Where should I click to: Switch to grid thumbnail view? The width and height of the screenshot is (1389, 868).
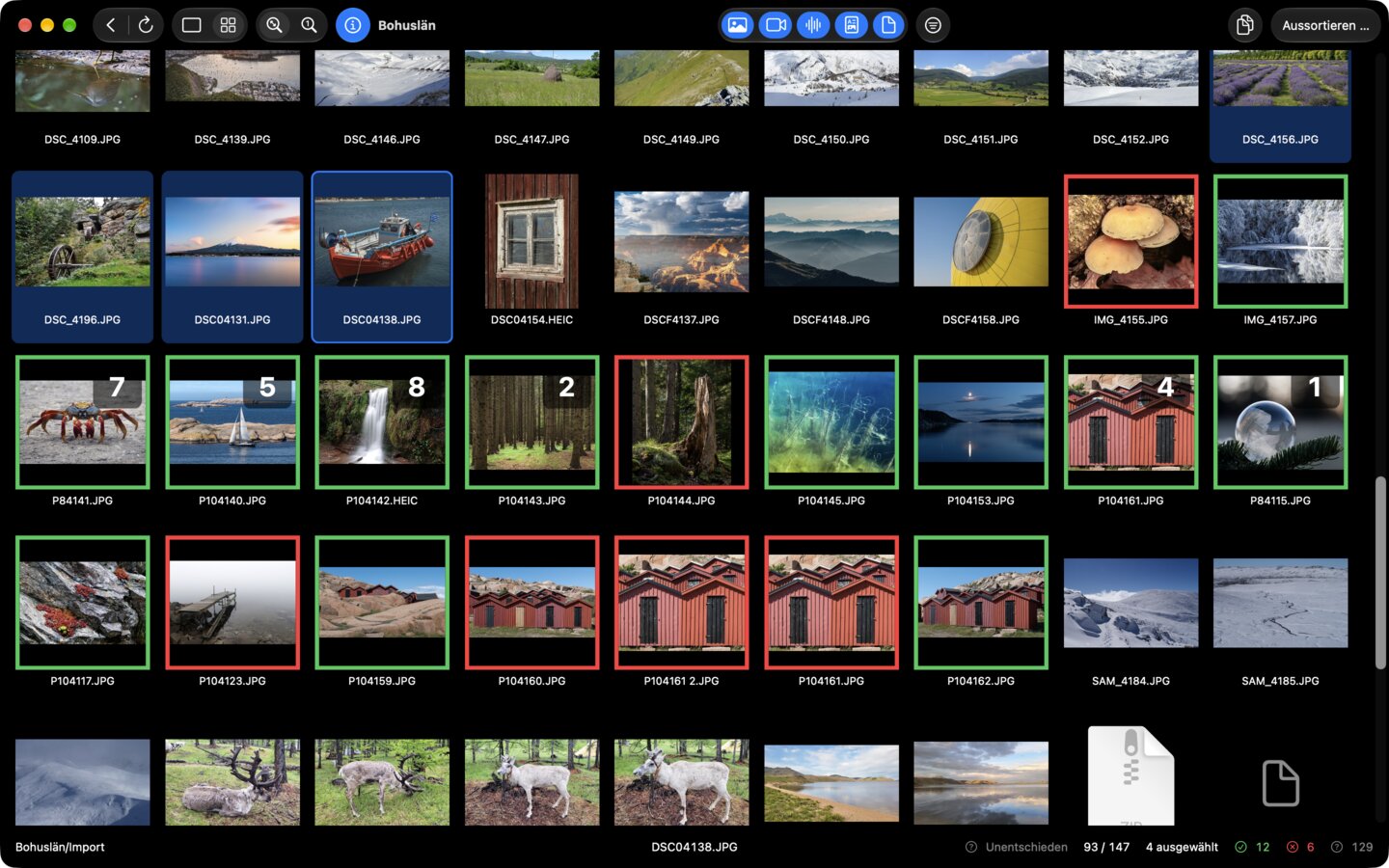point(228,25)
